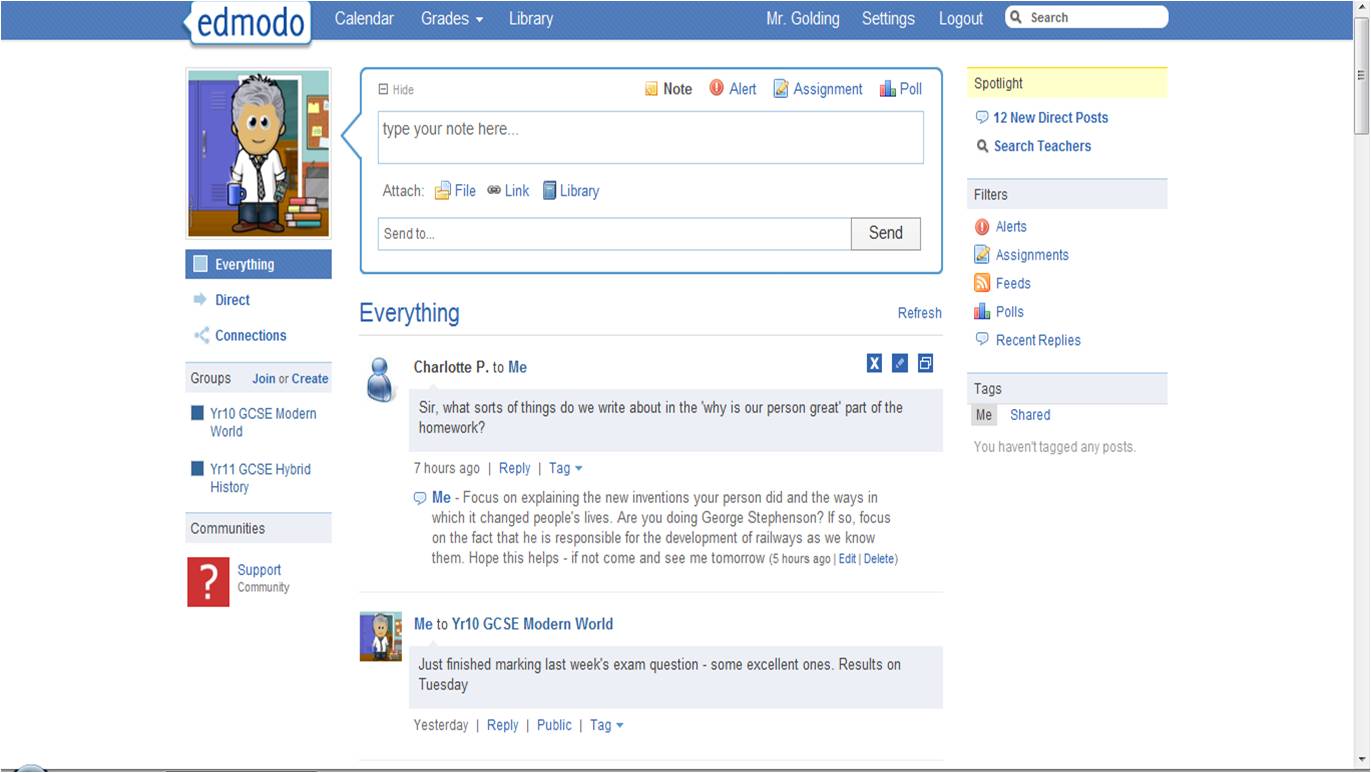
Task: Attach a Link to the note
Action: (508, 190)
